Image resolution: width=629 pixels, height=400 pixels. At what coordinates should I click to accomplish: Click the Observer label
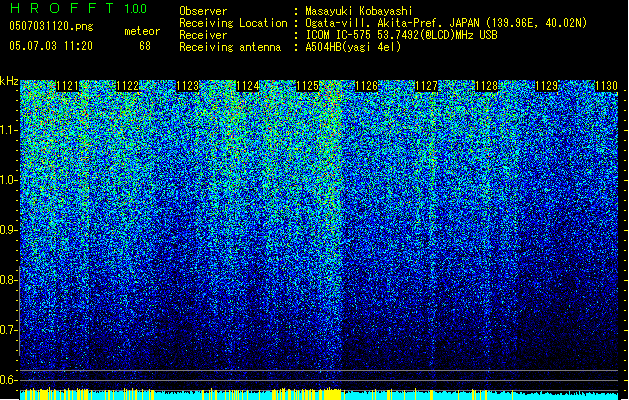click(x=203, y=11)
